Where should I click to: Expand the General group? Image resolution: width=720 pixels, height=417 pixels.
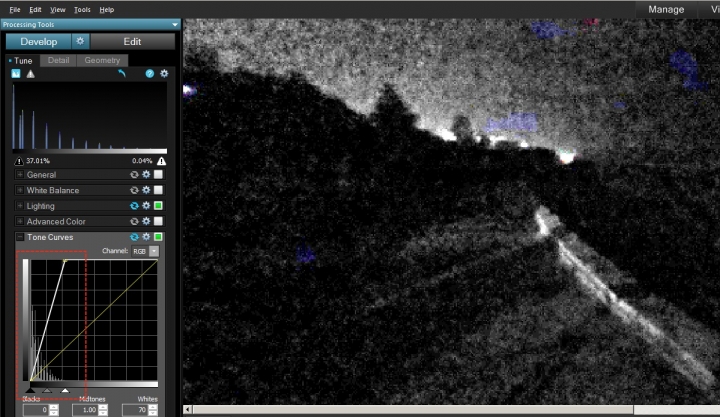20,175
